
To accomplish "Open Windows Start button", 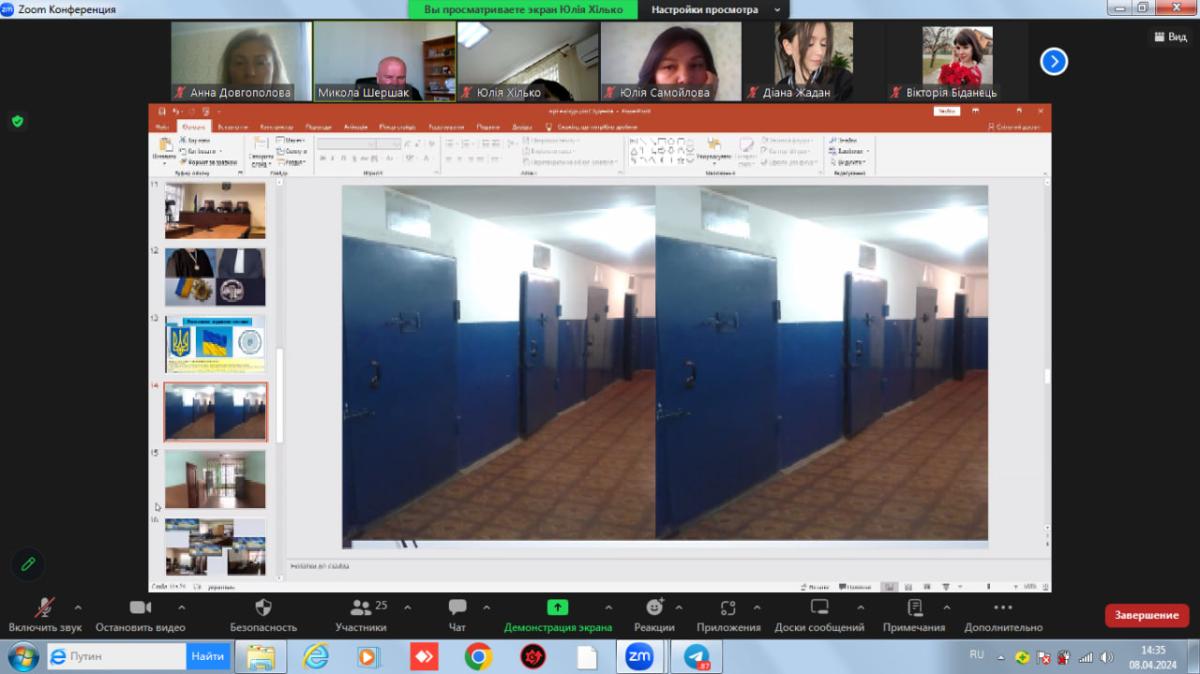I will pyautogui.click(x=21, y=657).
